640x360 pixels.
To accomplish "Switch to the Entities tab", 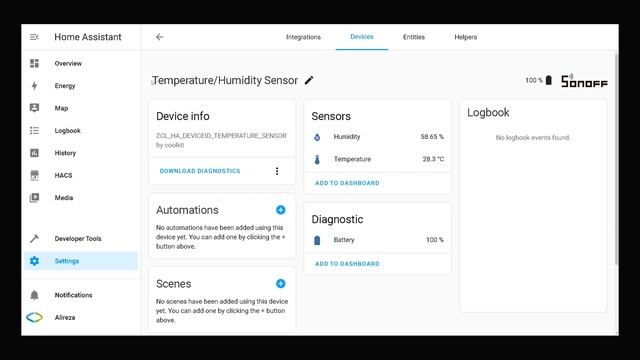I will [x=414, y=37].
